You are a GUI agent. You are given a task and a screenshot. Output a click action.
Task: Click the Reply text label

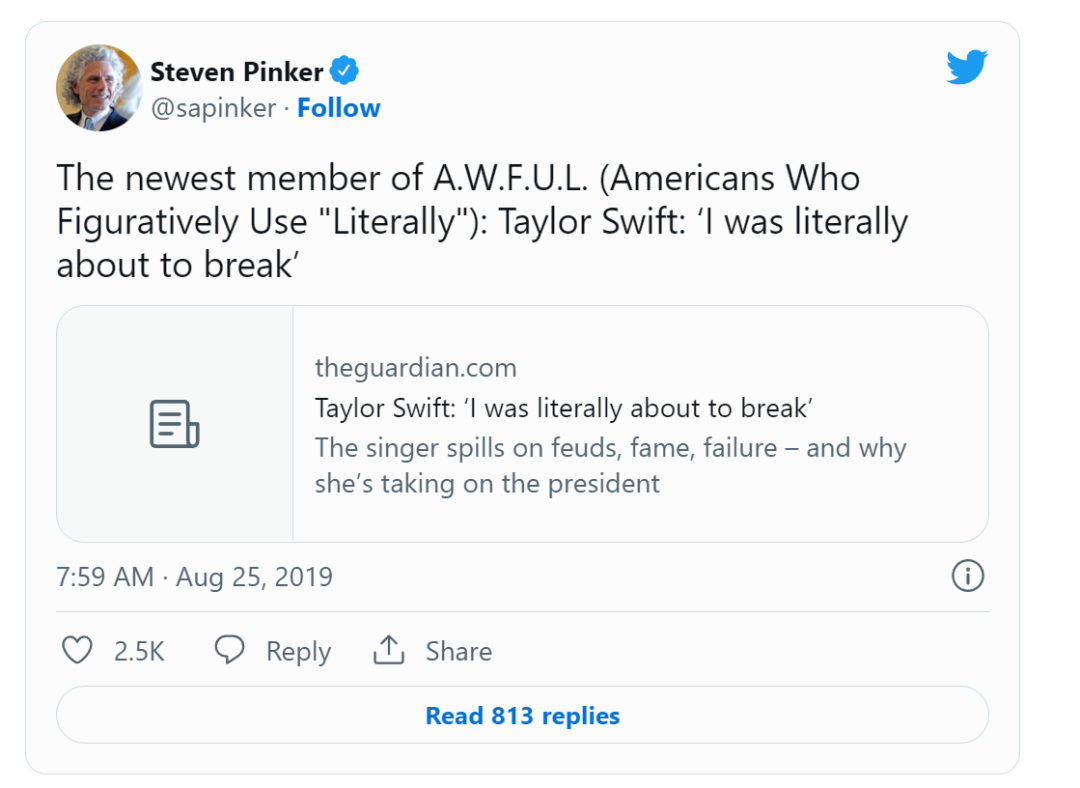298,652
